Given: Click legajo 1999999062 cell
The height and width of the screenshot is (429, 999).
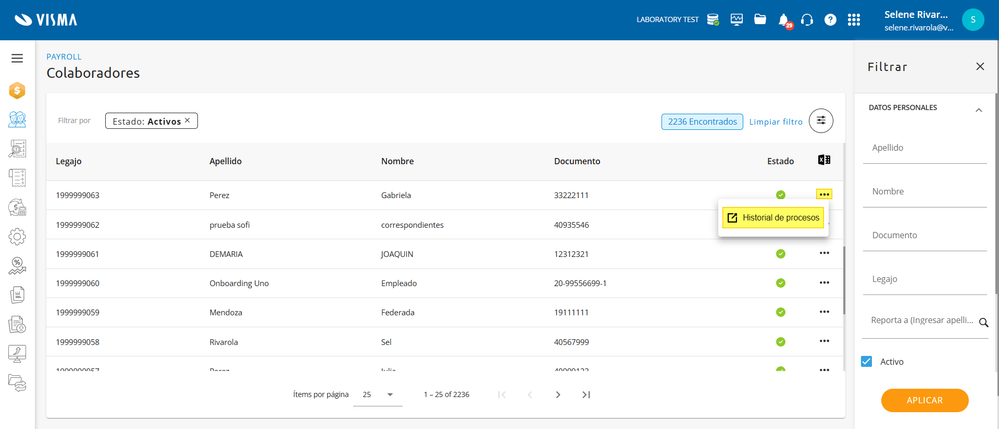Looking at the screenshot, I should (x=77, y=225).
